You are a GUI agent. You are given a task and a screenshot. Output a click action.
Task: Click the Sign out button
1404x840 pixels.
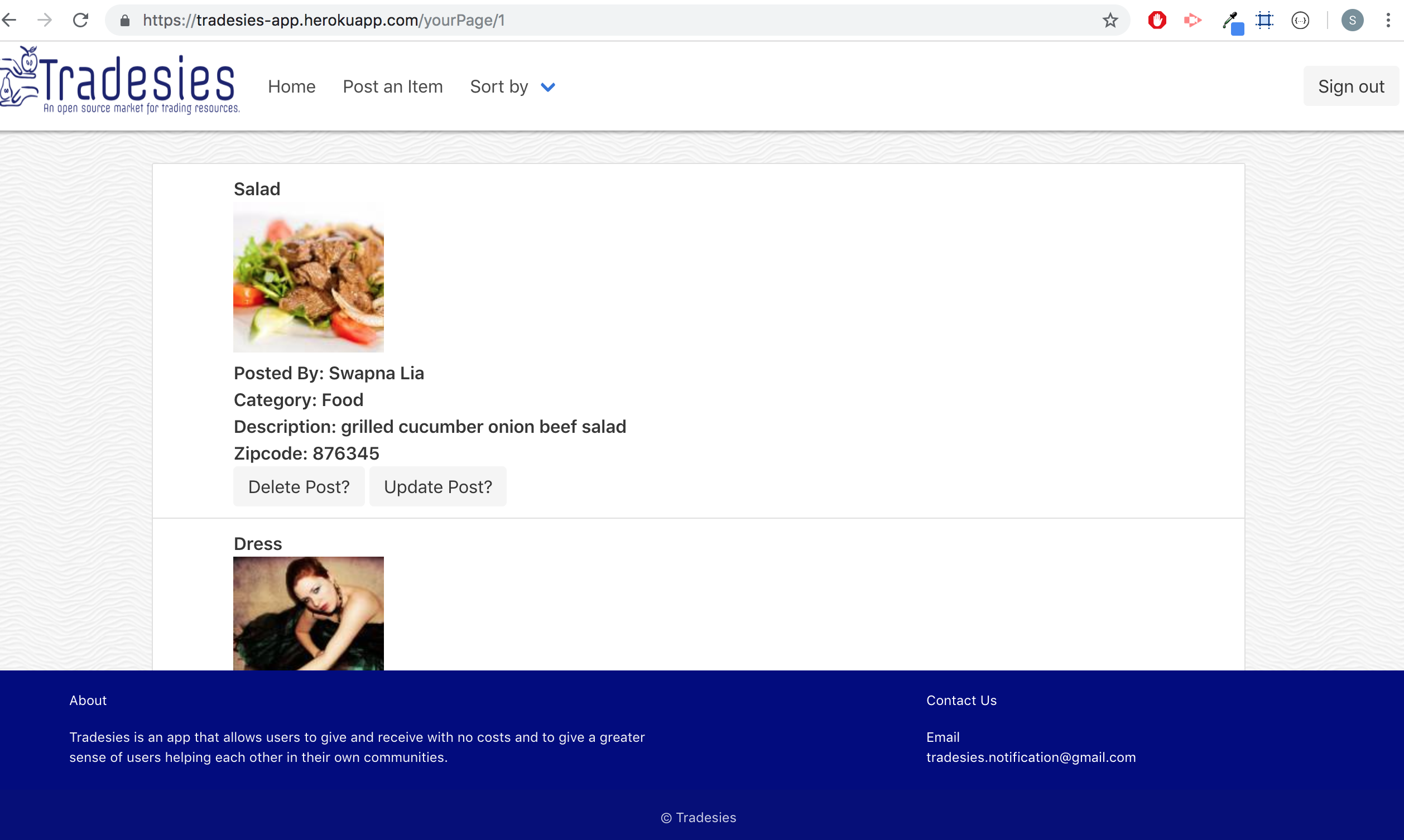point(1350,86)
